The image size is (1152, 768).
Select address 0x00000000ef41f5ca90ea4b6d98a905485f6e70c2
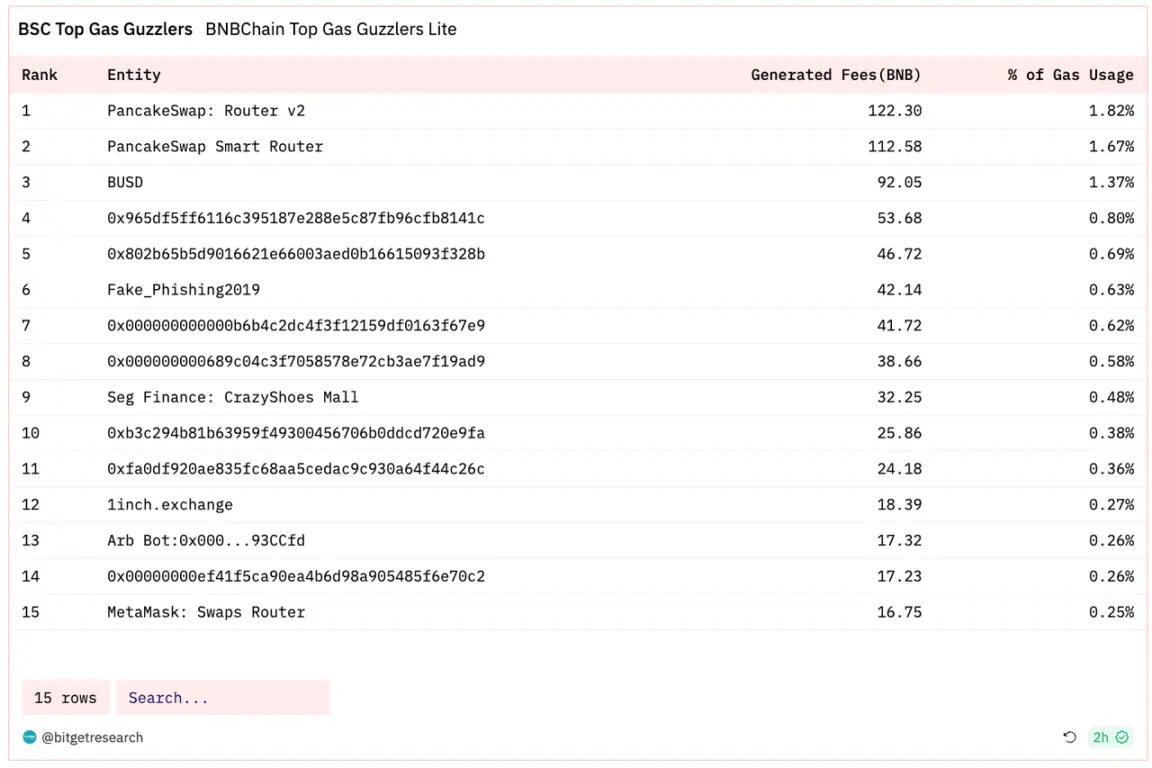pos(296,576)
